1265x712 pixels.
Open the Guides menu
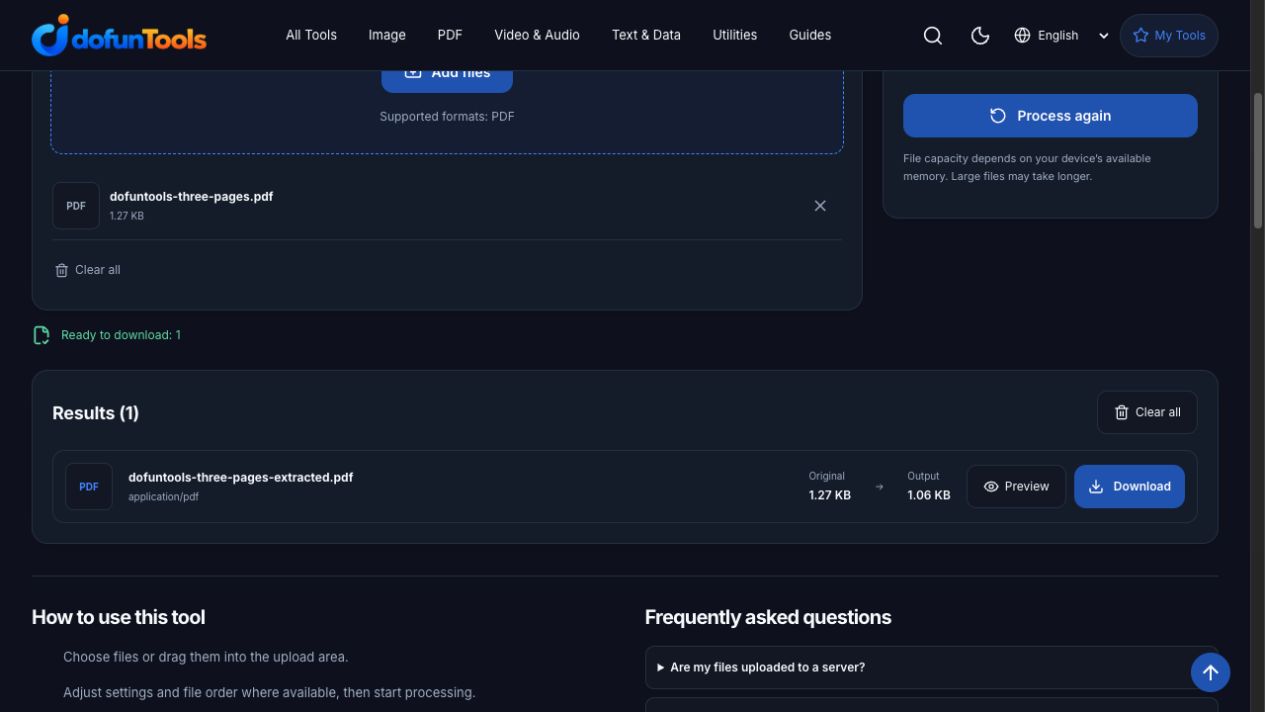tap(810, 35)
